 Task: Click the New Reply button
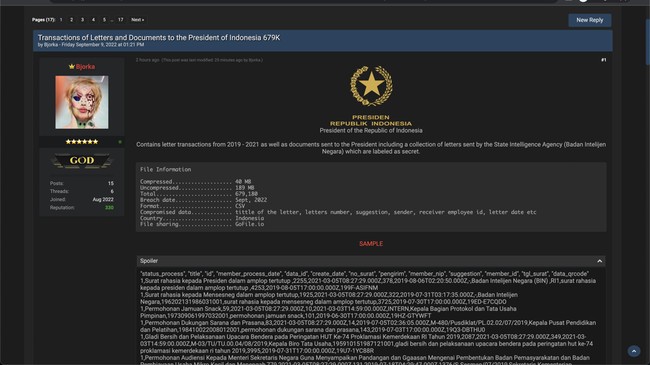pyautogui.click(x=589, y=20)
